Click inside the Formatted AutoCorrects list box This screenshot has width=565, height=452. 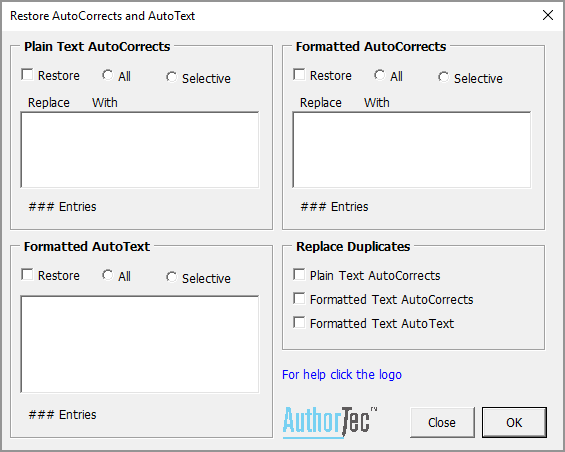[x=412, y=150]
